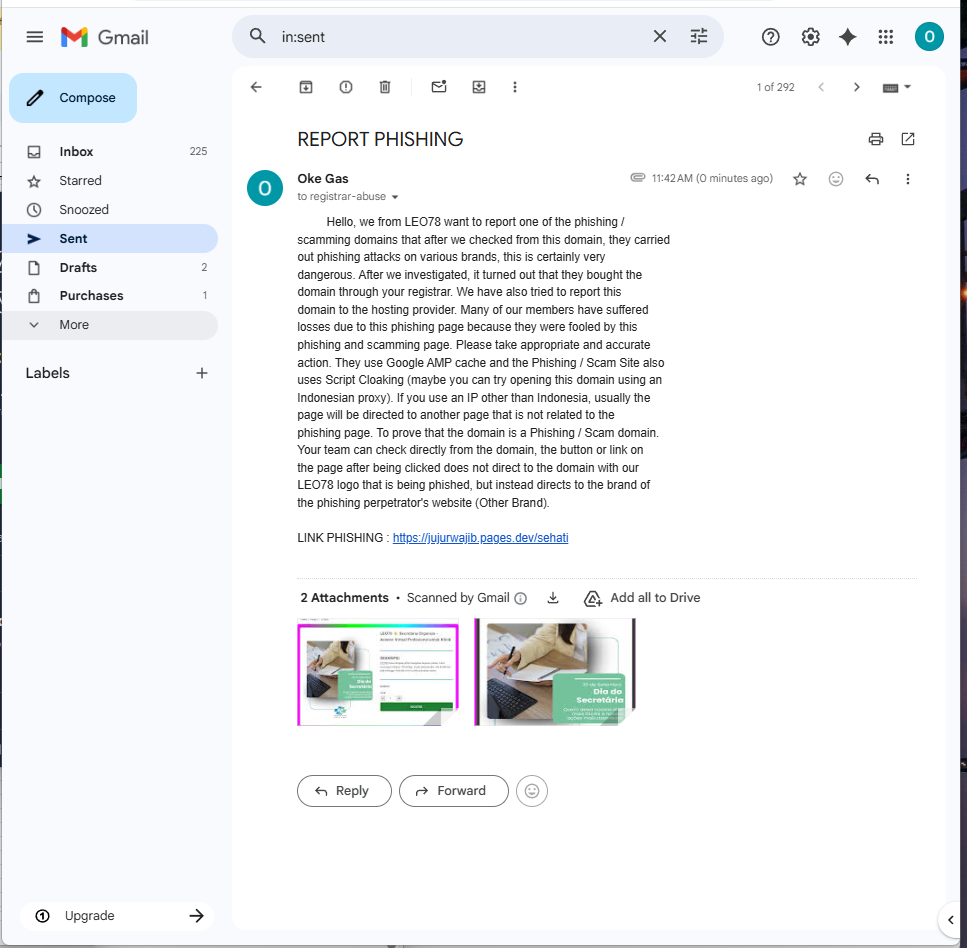The height and width of the screenshot is (948, 967).
Task: Click the sender name Oke Gas
Action: [x=323, y=179]
